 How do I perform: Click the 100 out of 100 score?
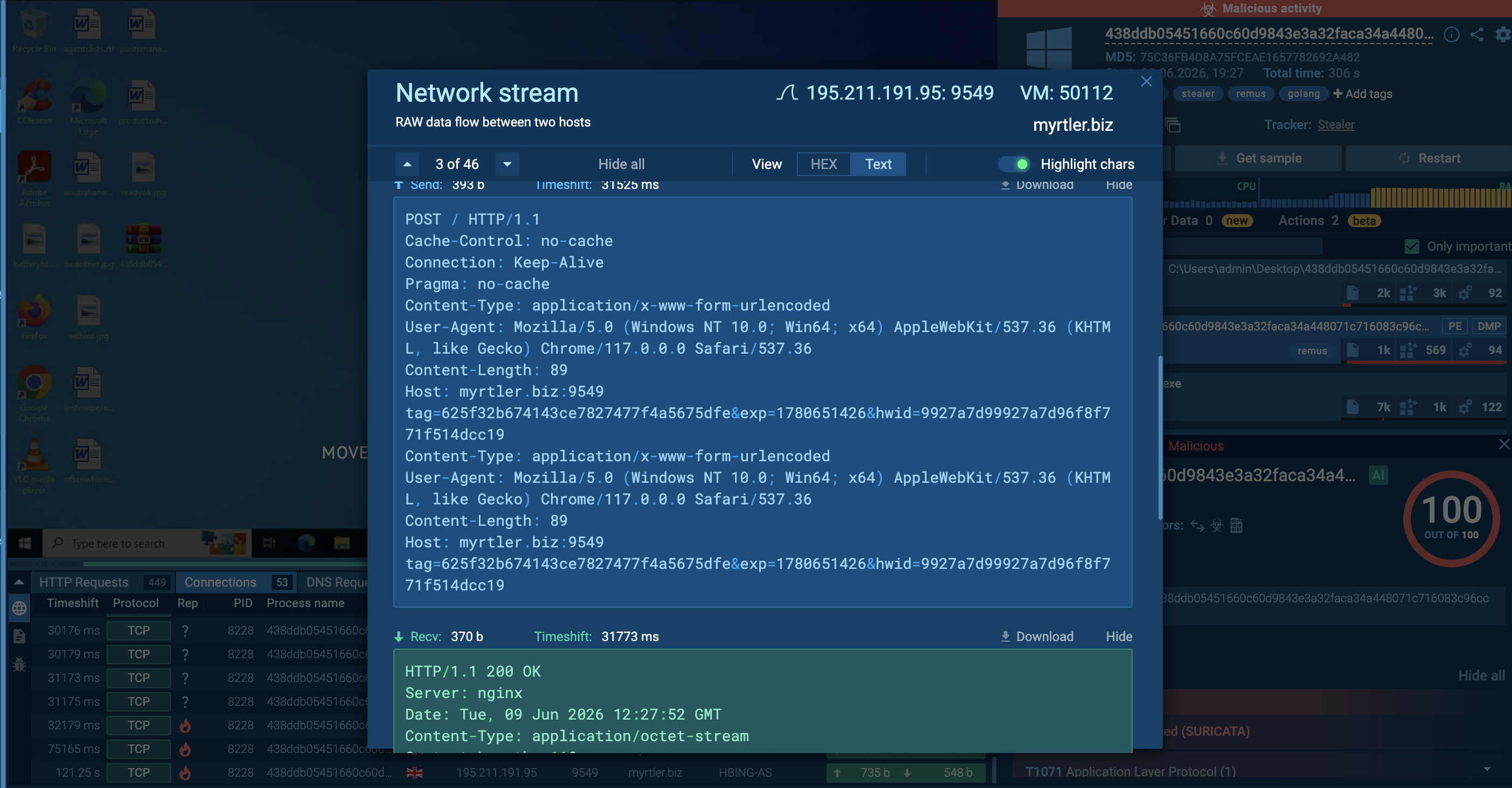1451,517
